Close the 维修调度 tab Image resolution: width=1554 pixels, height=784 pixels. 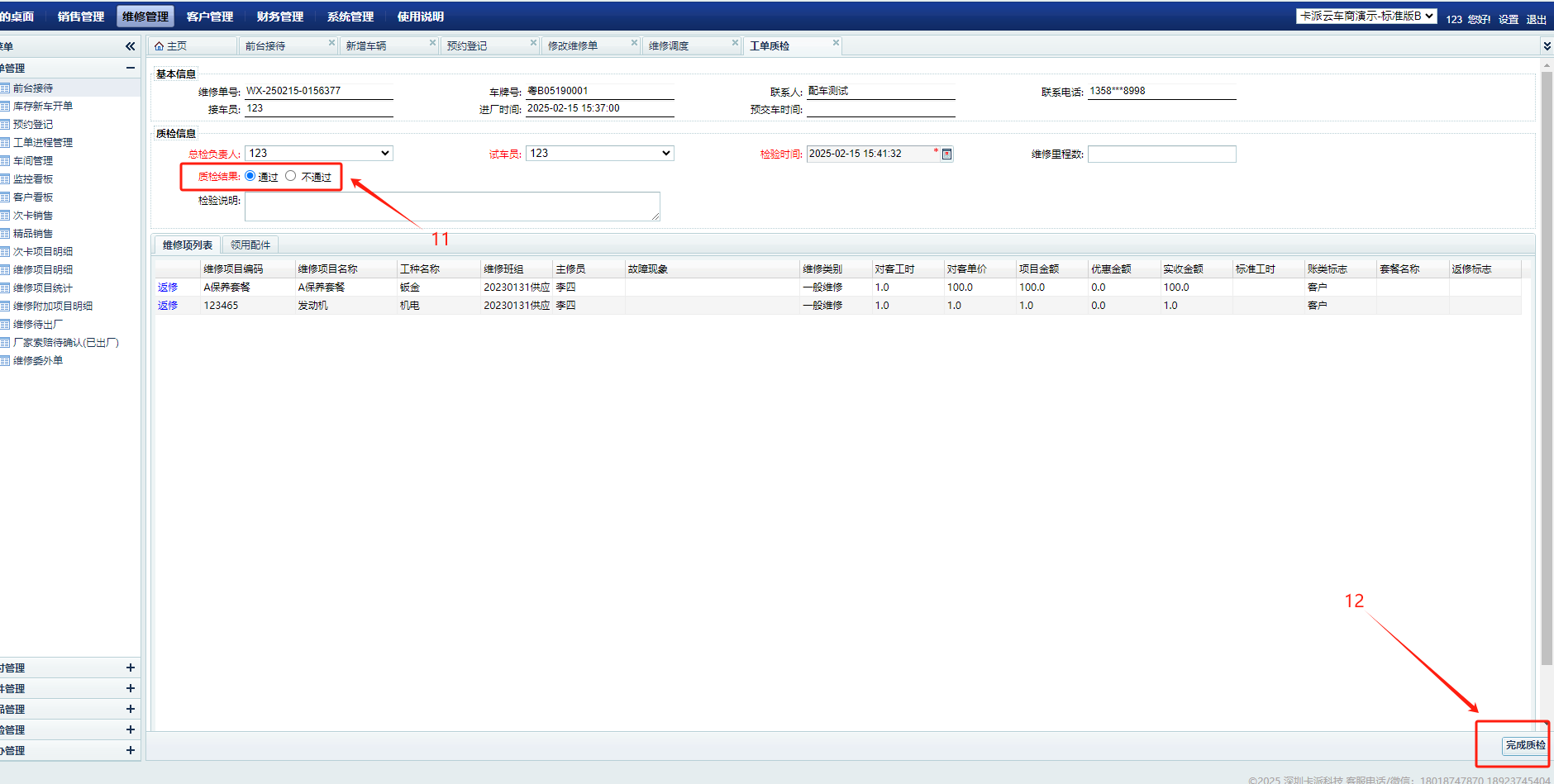[735, 43]
